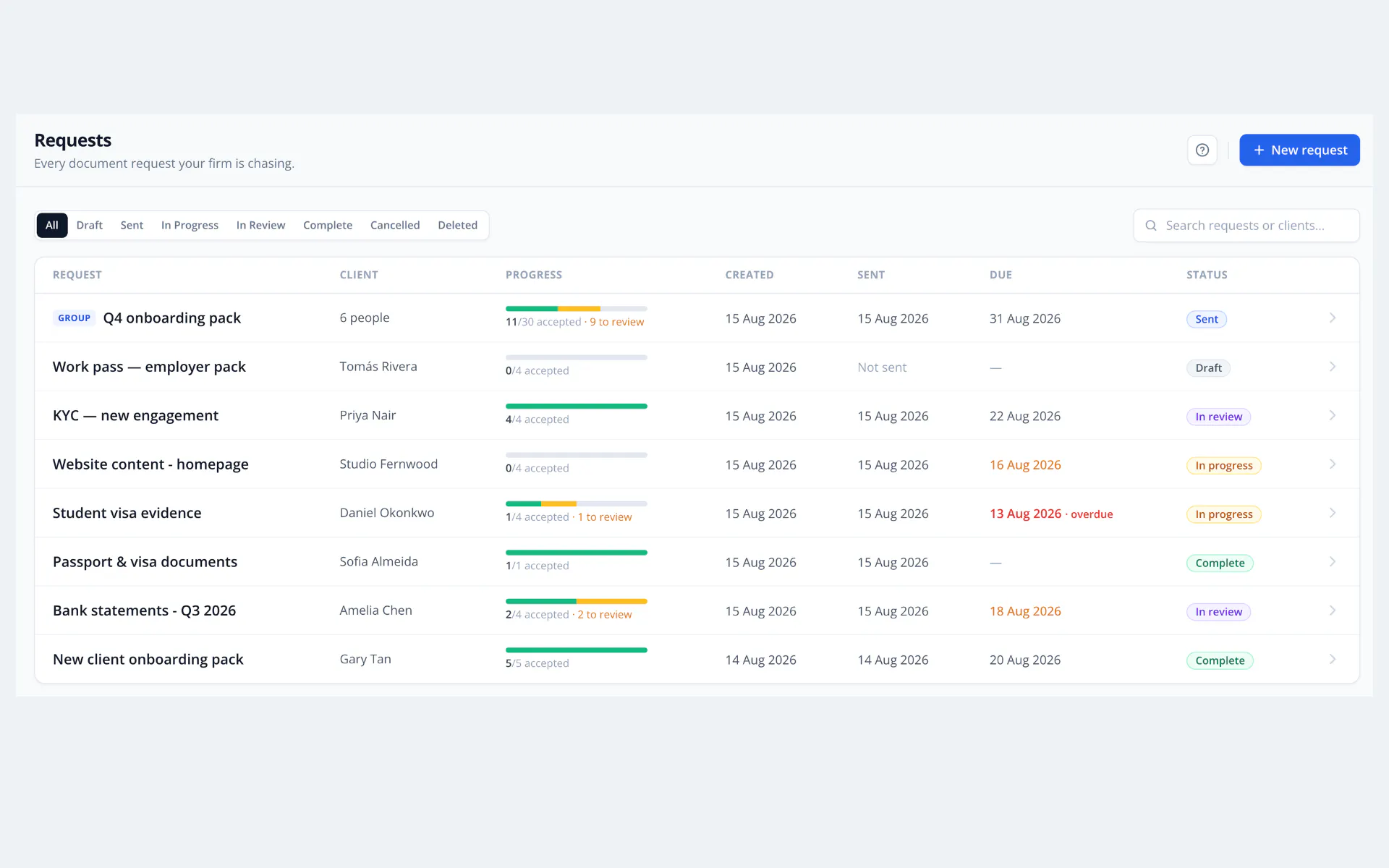Click Student visa evidence progress bar
The image size is (1389, 868).
click(x=576, y=503)
